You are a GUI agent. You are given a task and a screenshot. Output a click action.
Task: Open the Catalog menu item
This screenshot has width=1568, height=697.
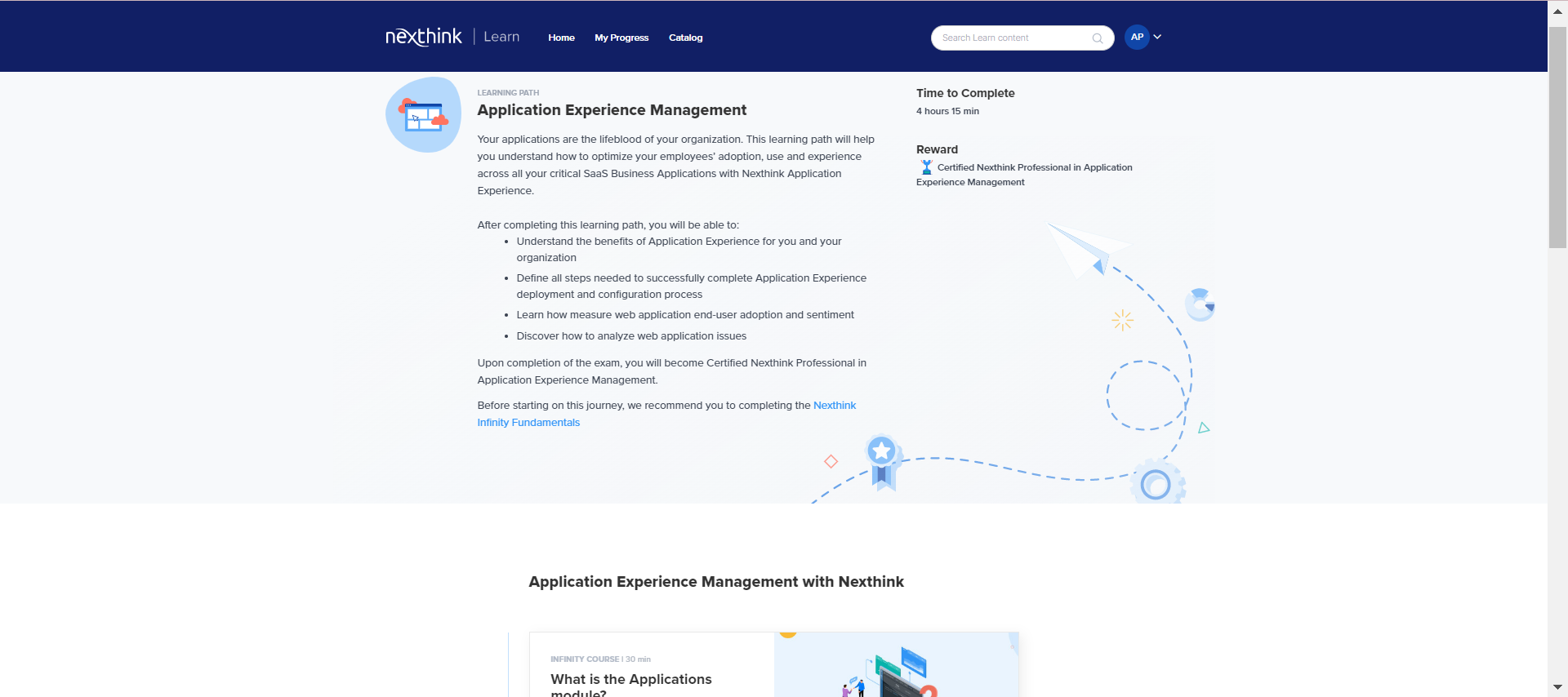[x=685, y=38]
